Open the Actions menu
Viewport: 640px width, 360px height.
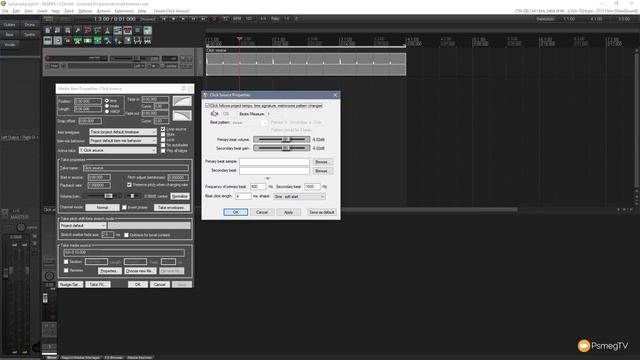[104, 11]
